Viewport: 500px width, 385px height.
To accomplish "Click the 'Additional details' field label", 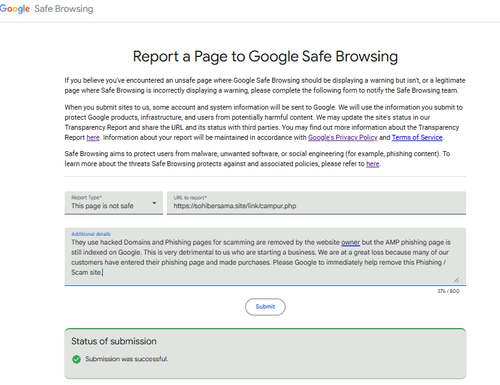I will pyautogui.click(x=91, y=234).
